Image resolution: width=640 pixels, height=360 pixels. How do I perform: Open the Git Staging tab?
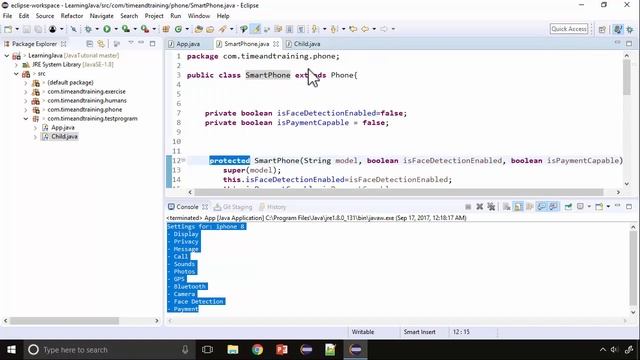pyautogui.click(x=233, y=207)
